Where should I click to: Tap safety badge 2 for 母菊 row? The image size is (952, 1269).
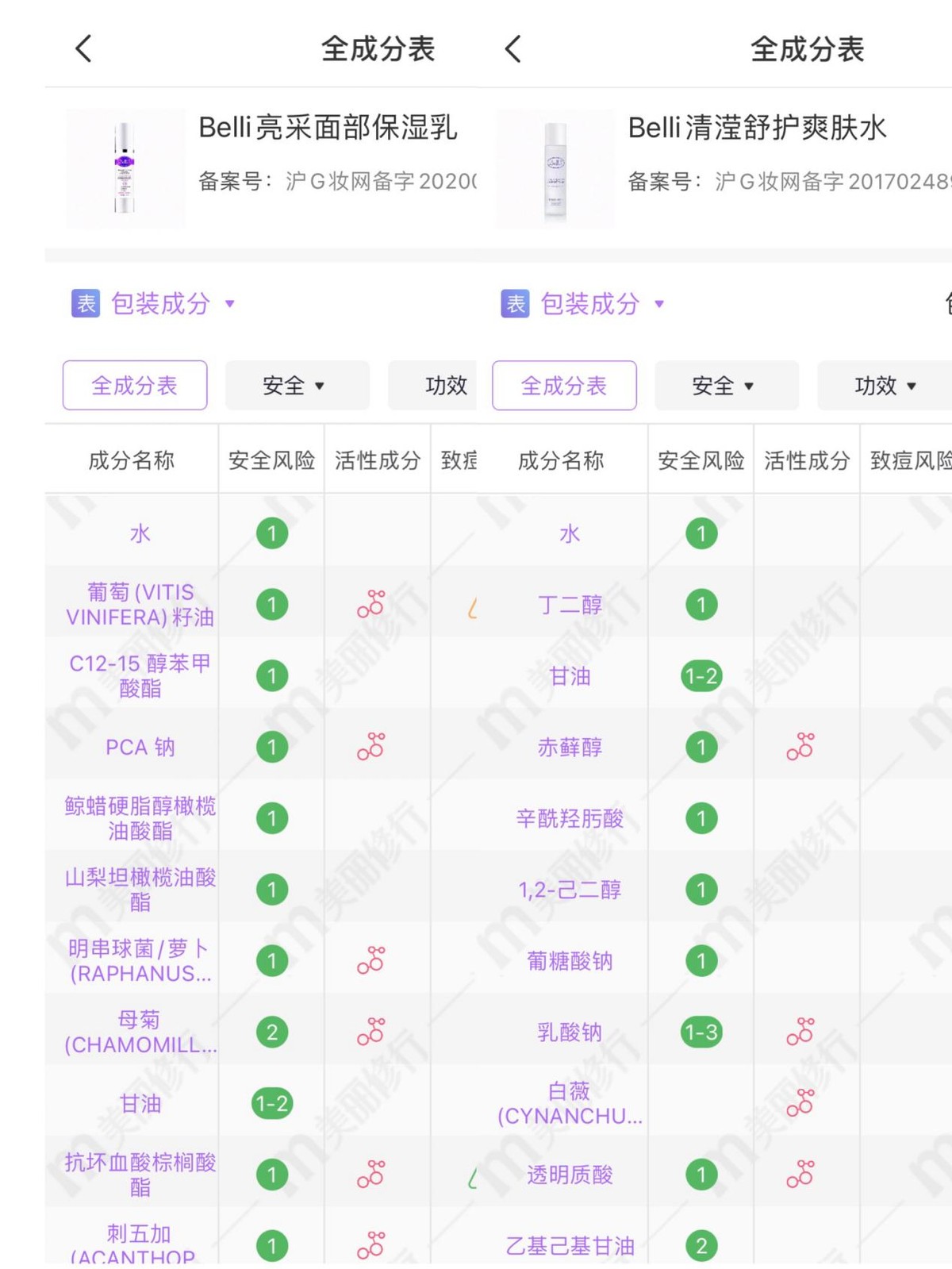point(272,1033)
